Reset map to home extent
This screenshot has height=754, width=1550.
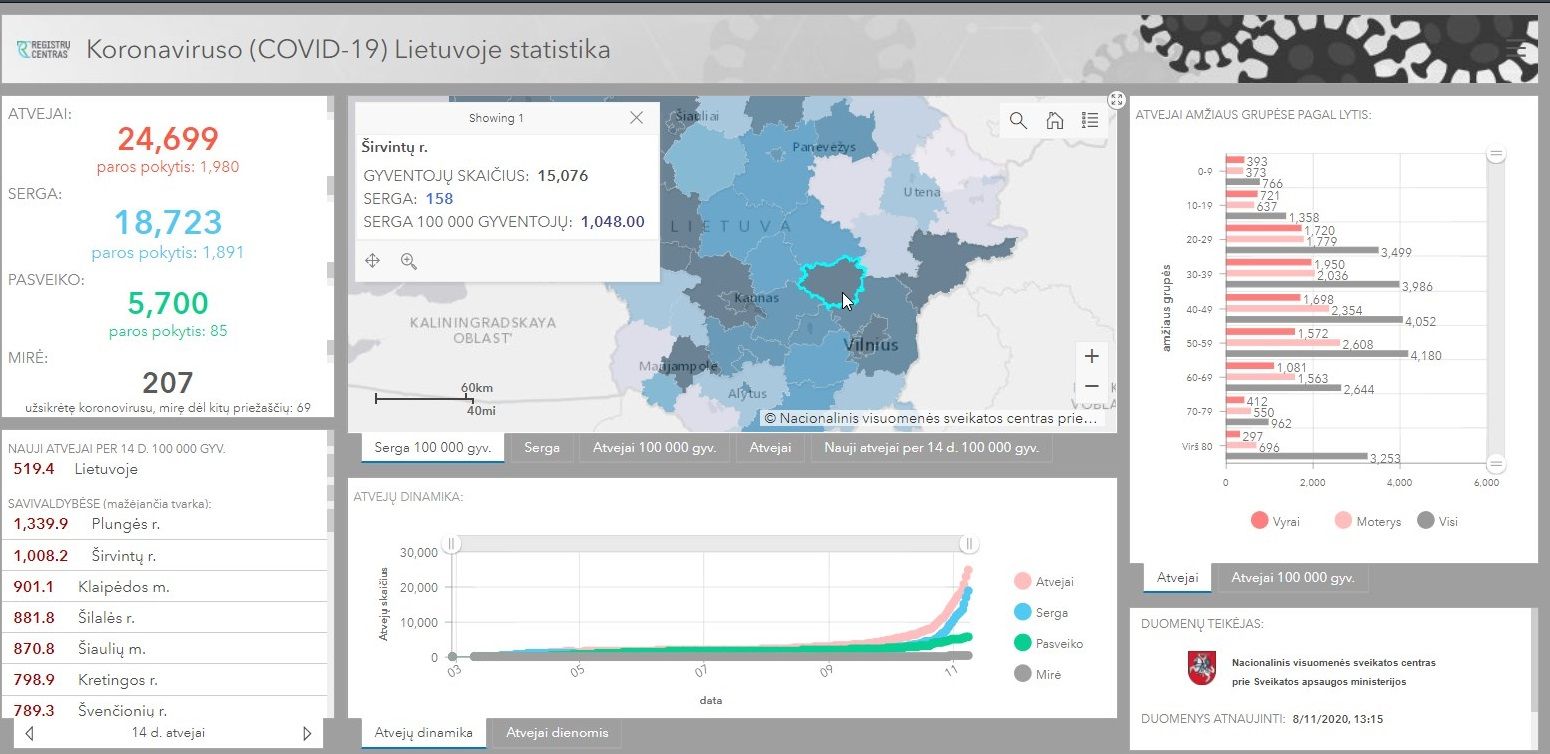coord(1054,121)
